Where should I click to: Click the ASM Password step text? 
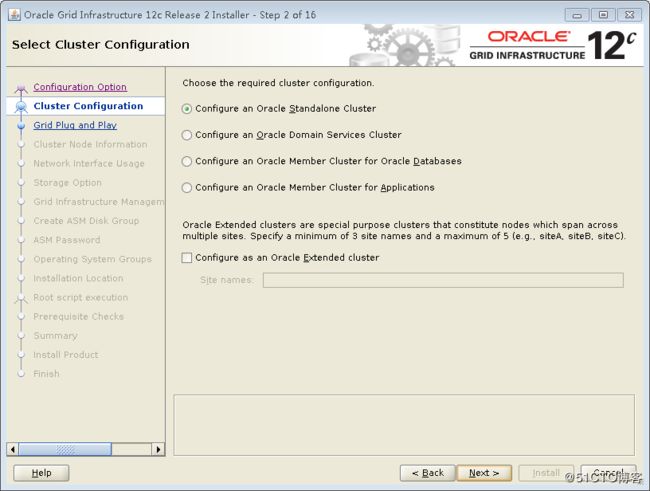pyautogui.click(x=67, y=240)
